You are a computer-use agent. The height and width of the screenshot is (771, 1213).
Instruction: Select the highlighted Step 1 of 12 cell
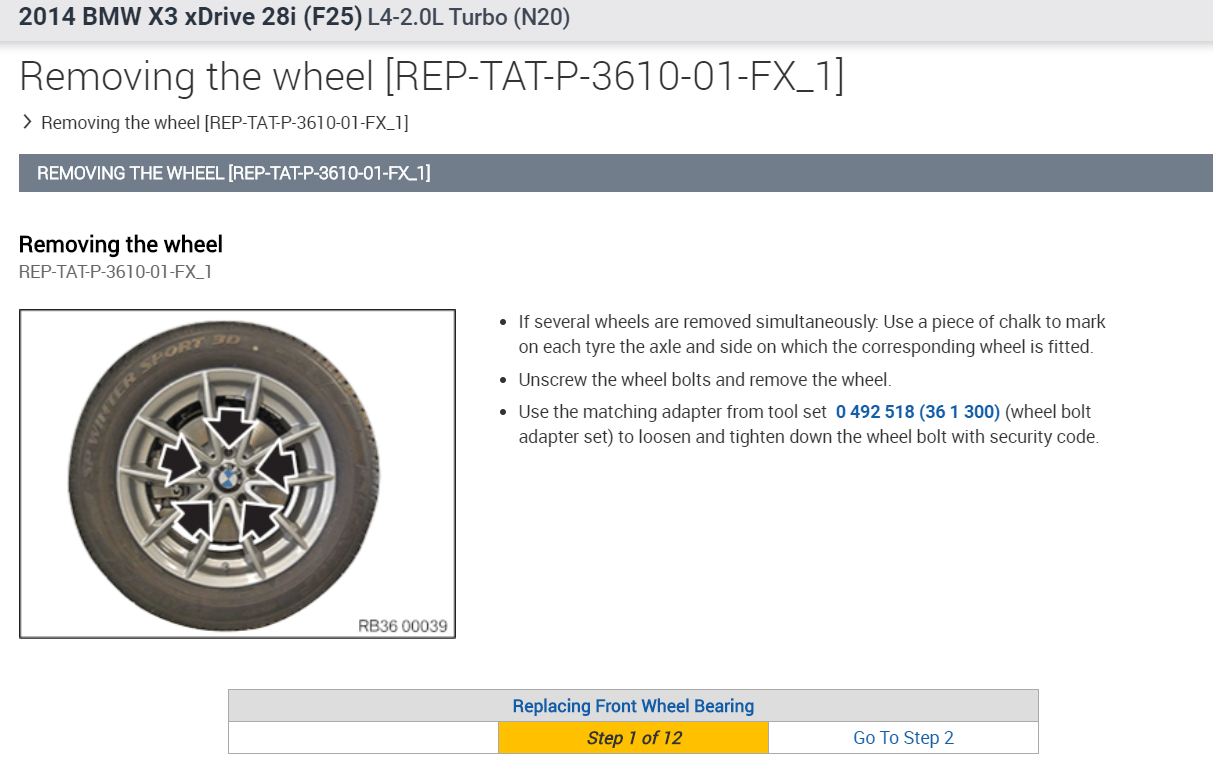(x=633, y=738)
